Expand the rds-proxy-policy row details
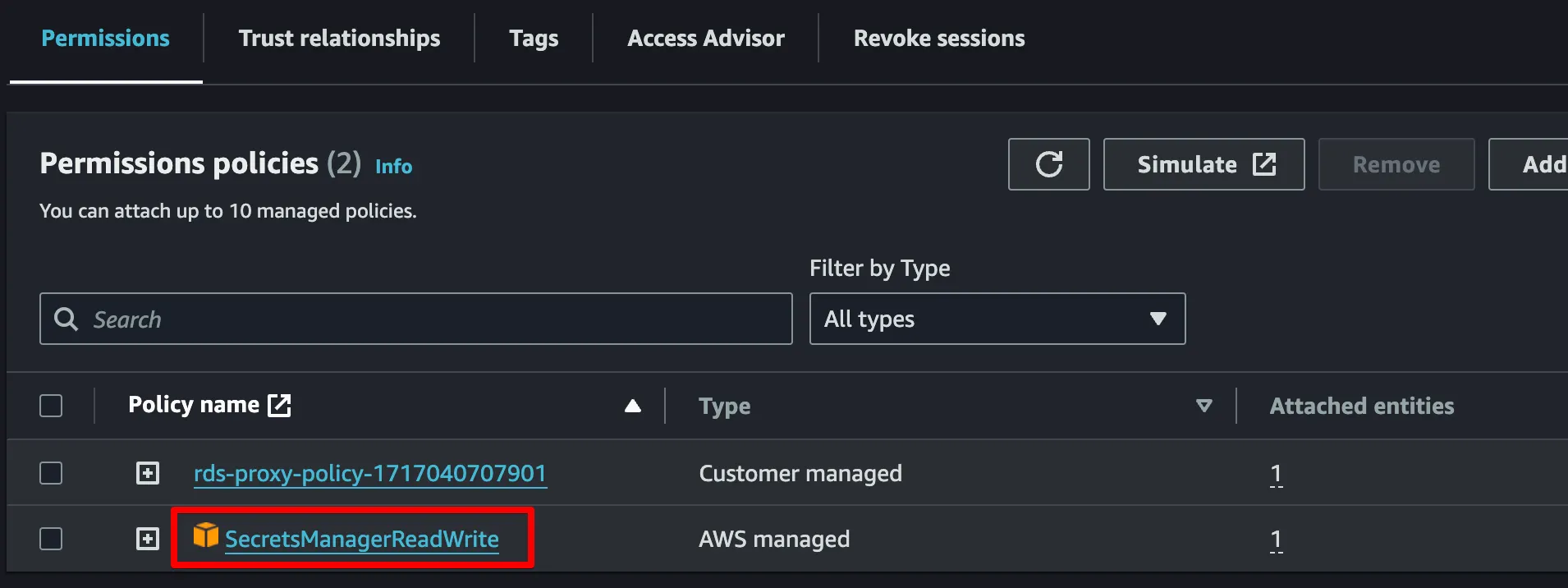This screenshot has width=1568, height=588. click(x=148, y=473)
